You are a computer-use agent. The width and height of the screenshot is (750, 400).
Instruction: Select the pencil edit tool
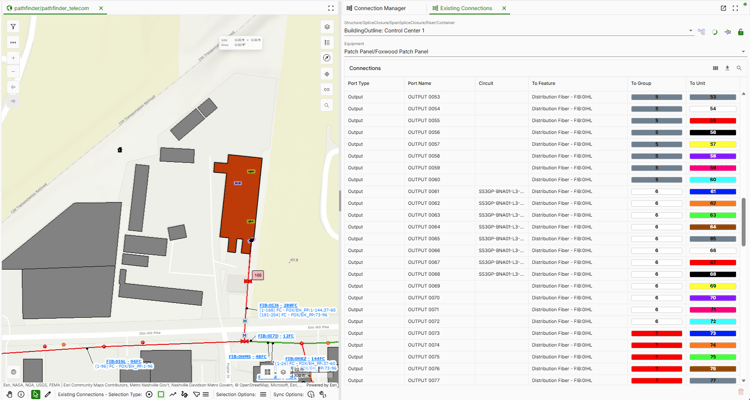pyautogui.click(x=47, y=394)
